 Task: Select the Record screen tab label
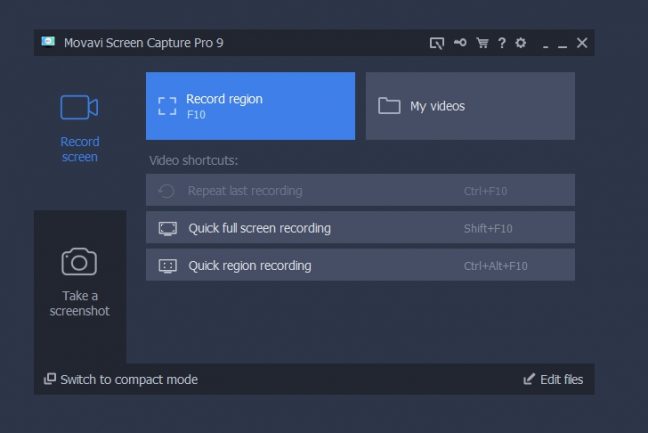coord(79,149)
